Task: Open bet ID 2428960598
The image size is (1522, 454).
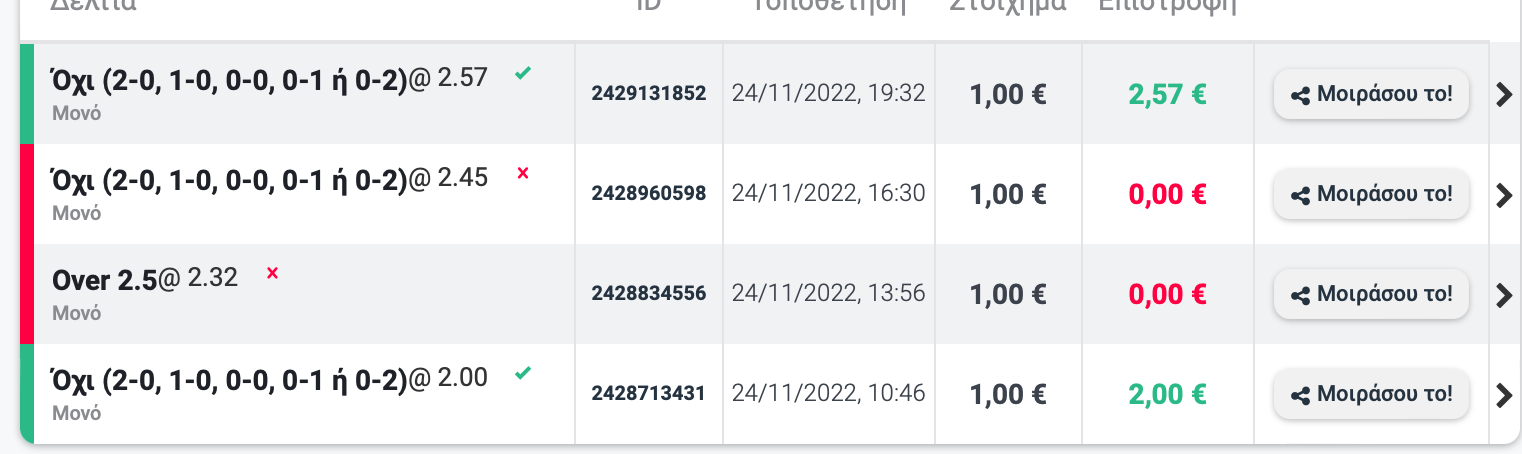Action: click(649, 194)
